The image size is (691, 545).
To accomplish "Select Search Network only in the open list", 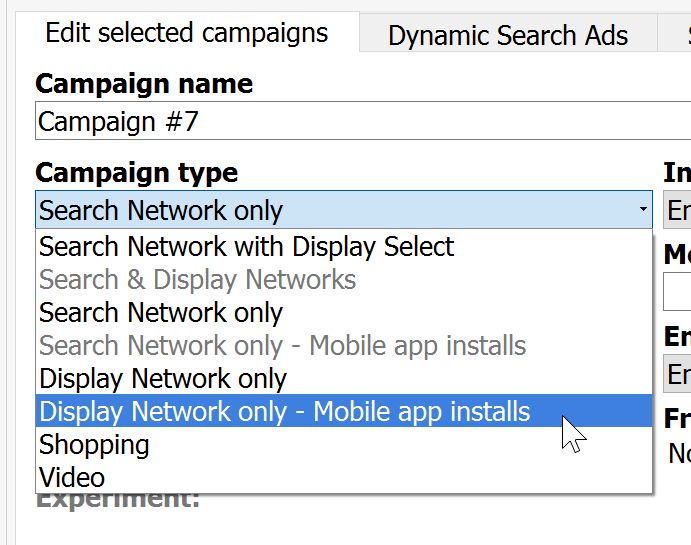I will pyautogui.click(x=160, y=313).
